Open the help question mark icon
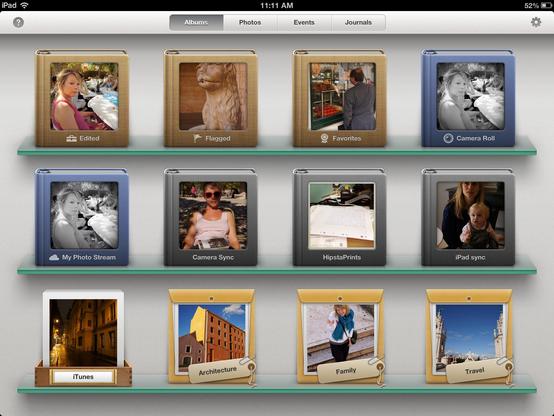Viewport: 554px width, 416px height. 18,23
